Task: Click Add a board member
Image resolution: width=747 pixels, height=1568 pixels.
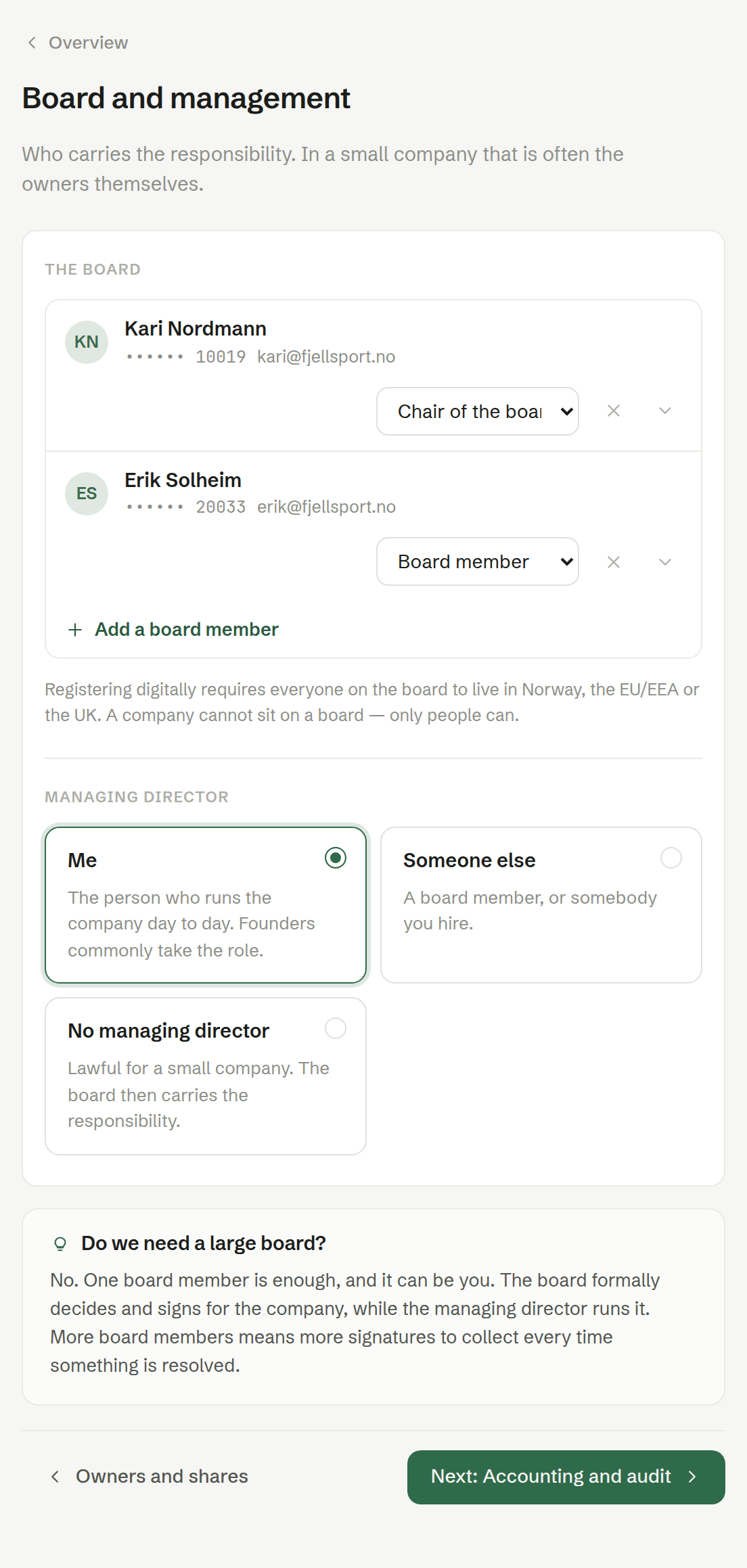Action: (x=173, y=630)
